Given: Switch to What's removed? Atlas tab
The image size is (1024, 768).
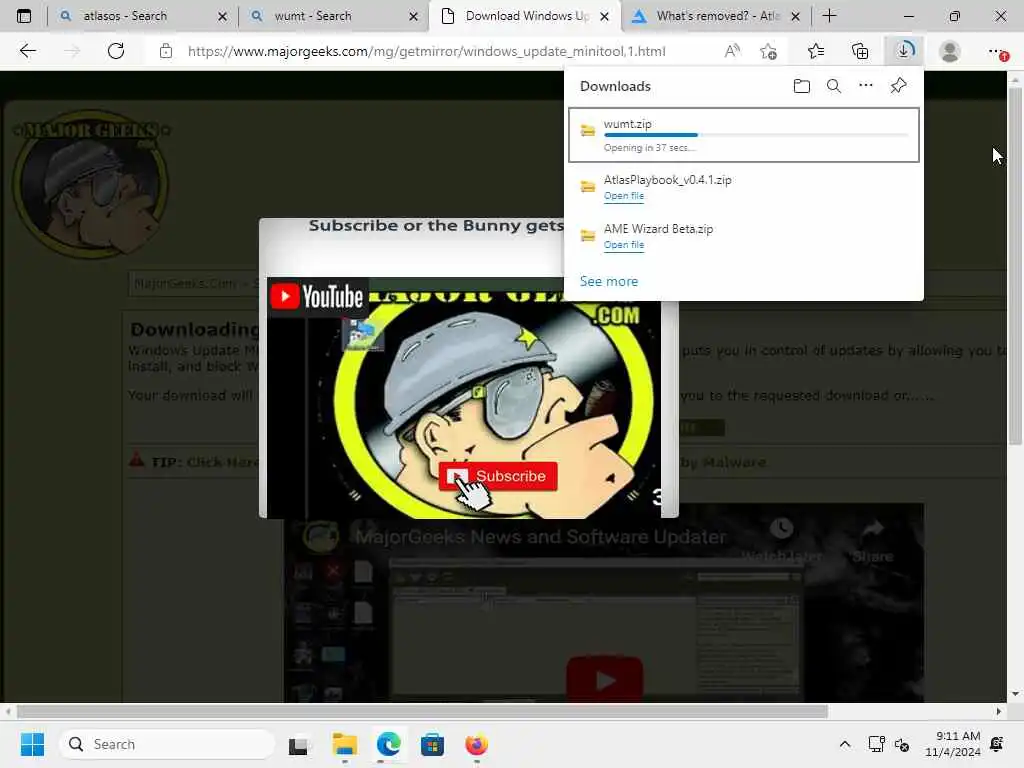Looking at the screenshot, I should [x=718, y=16].
